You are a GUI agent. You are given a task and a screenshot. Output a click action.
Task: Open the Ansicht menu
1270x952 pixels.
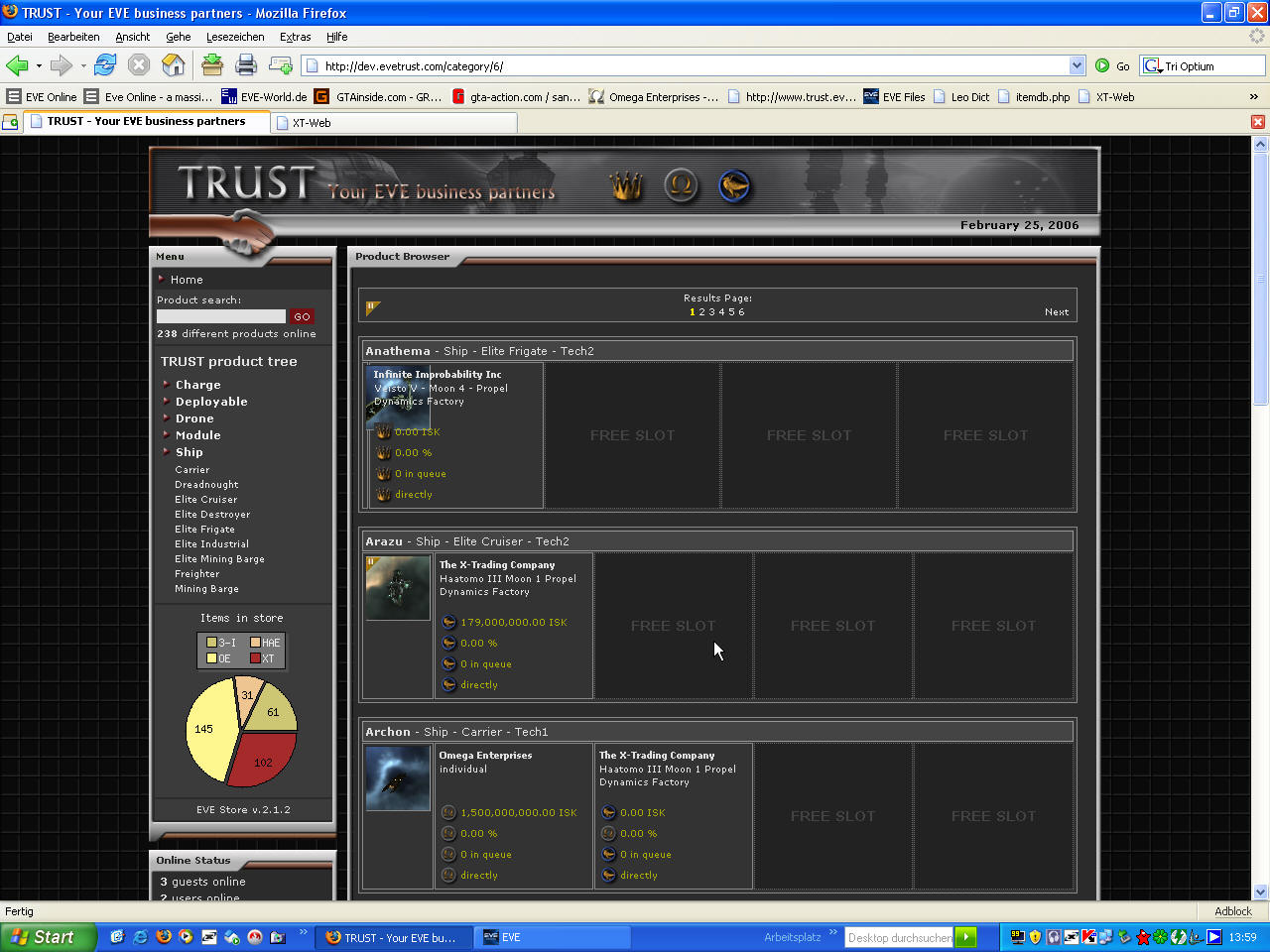[x=133, y=37]
